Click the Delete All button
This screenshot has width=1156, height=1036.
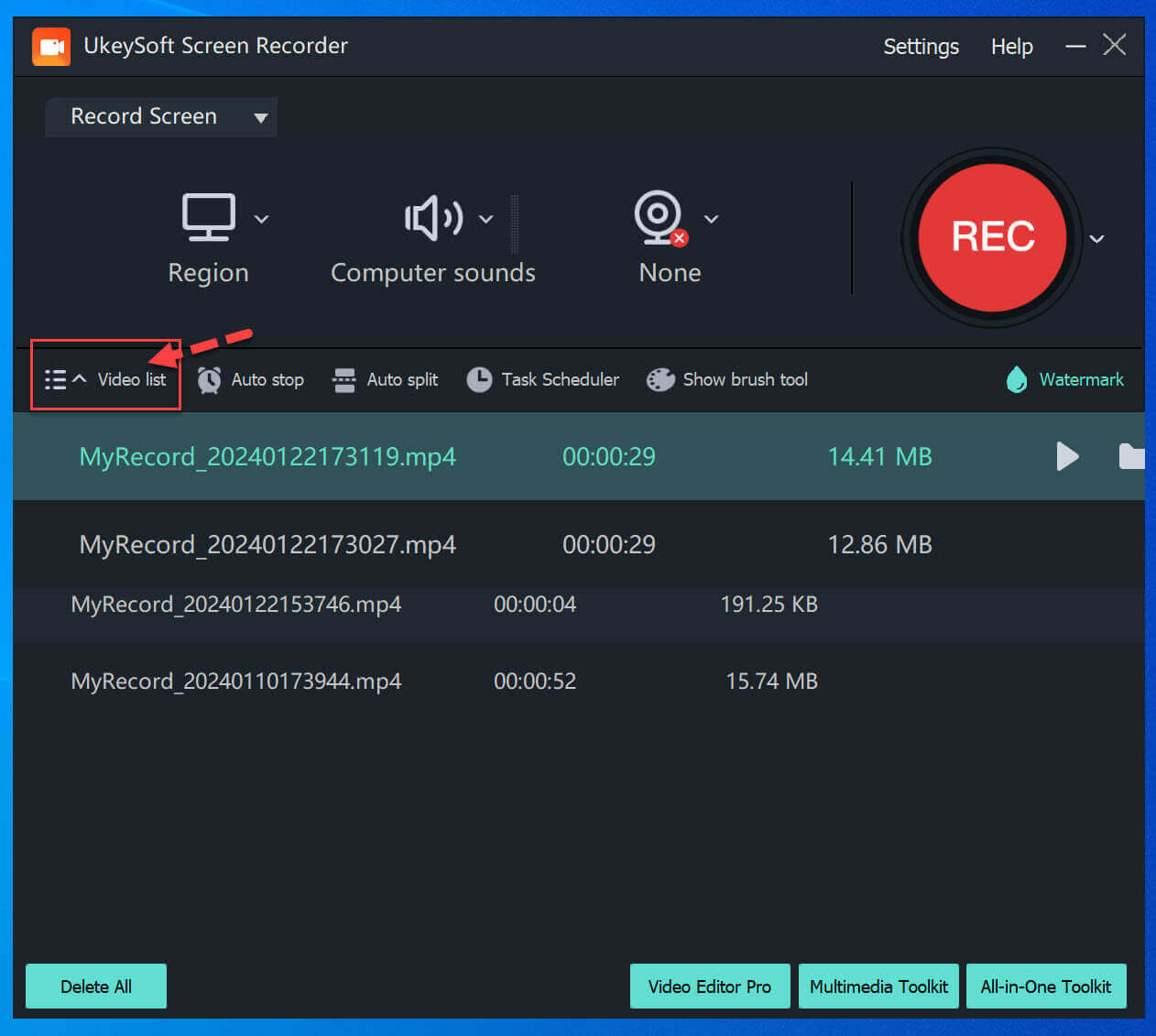click(x=96, y=987)
